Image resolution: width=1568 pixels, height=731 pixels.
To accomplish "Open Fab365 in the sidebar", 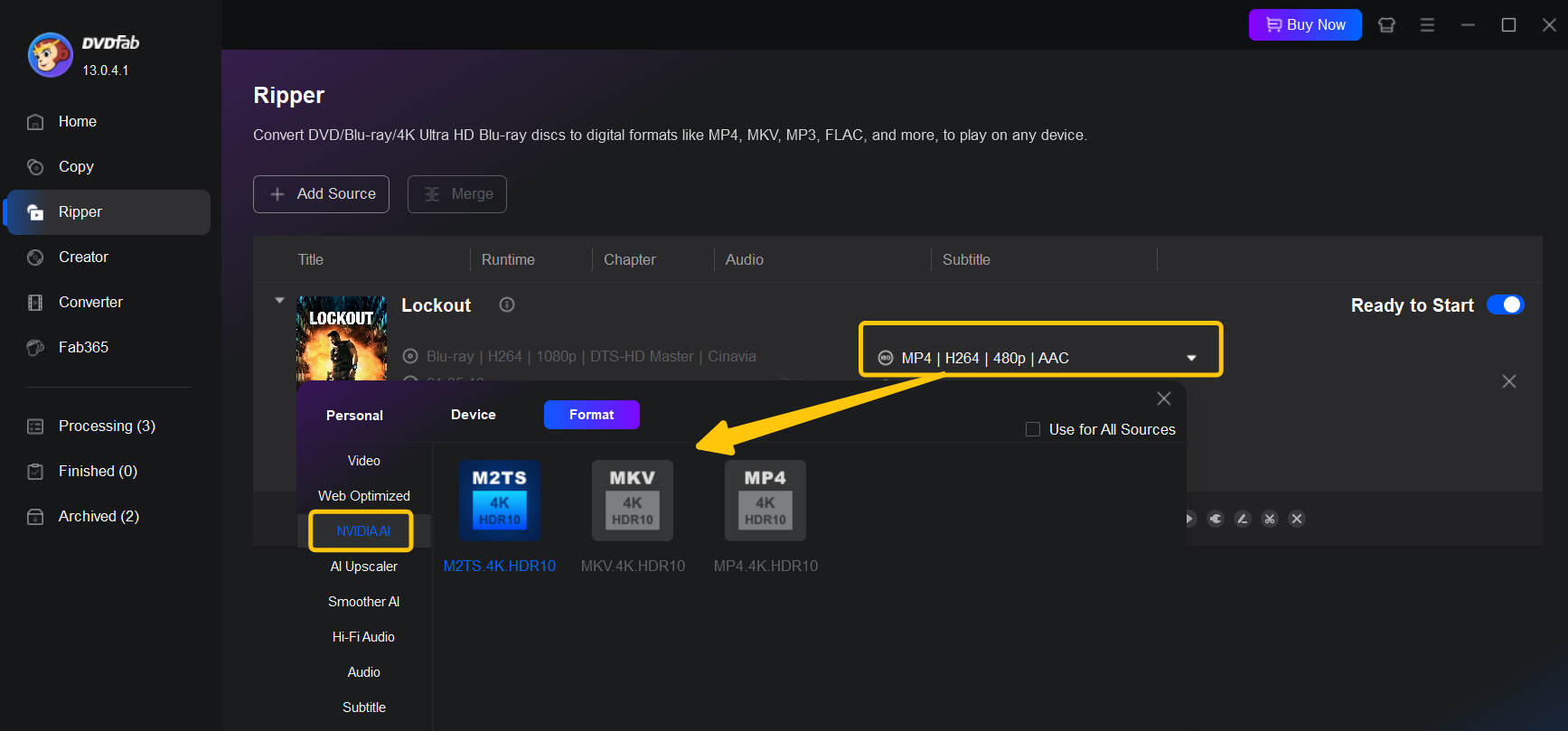I will click(108, 348).
